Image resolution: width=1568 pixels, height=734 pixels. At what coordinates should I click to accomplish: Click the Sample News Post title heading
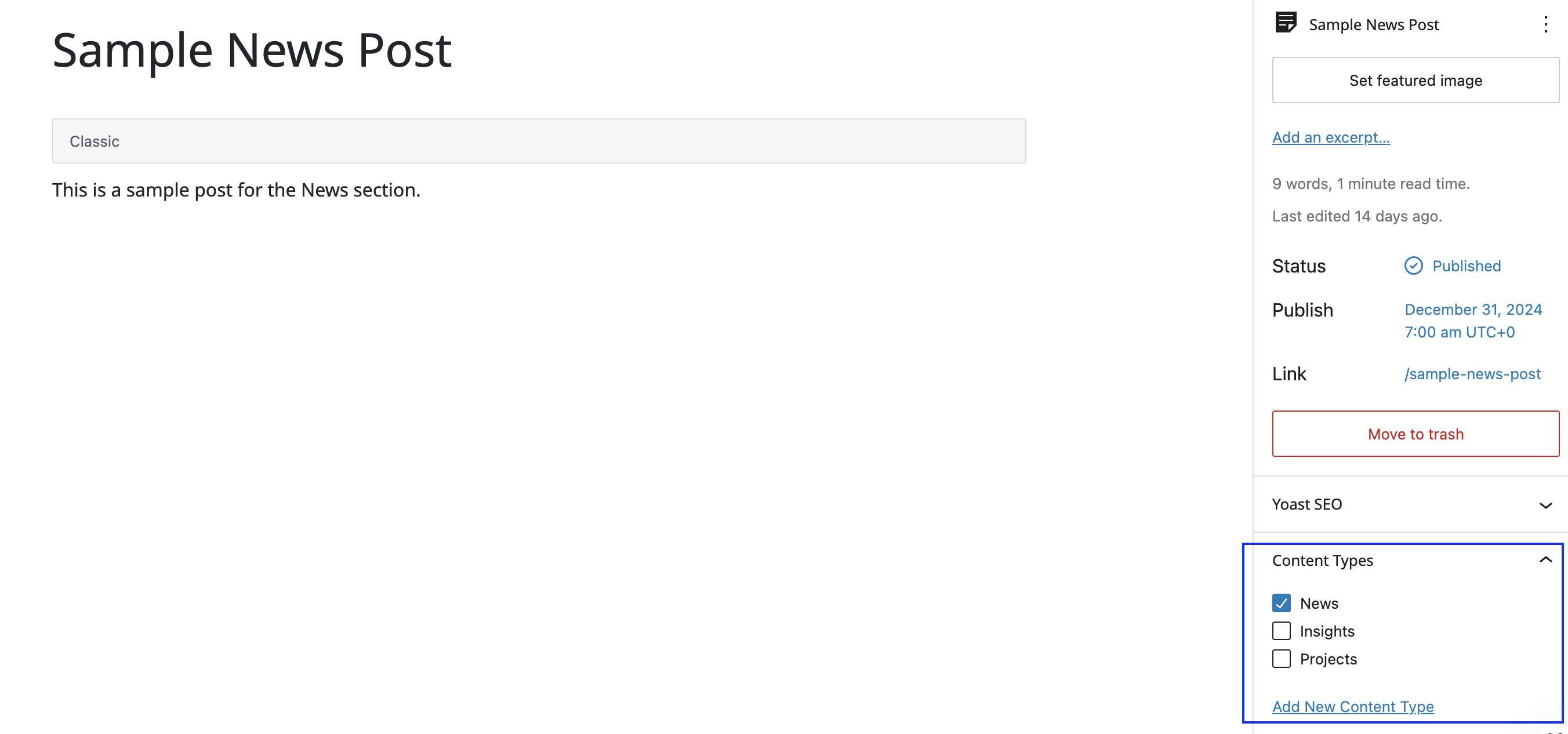tap(252, 50)
